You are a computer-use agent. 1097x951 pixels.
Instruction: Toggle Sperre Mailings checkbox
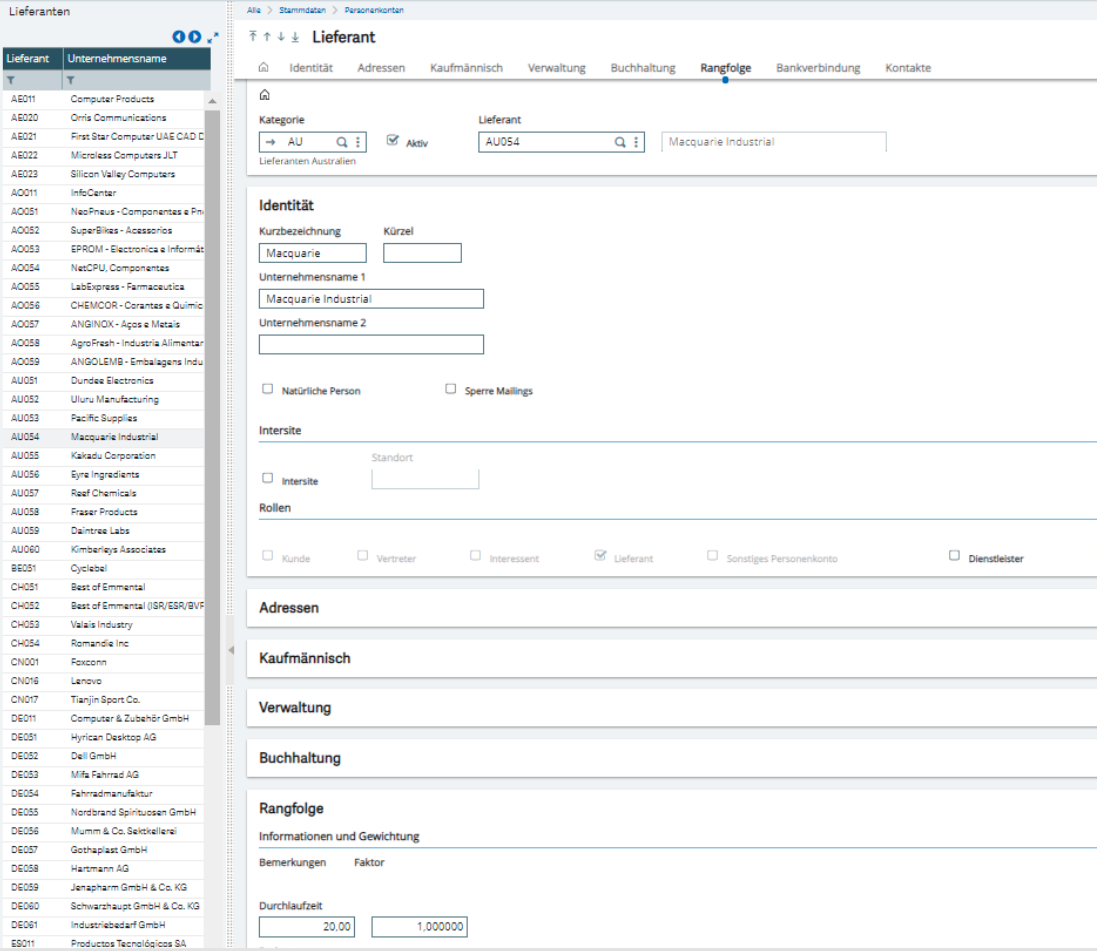tap(451, 389)
